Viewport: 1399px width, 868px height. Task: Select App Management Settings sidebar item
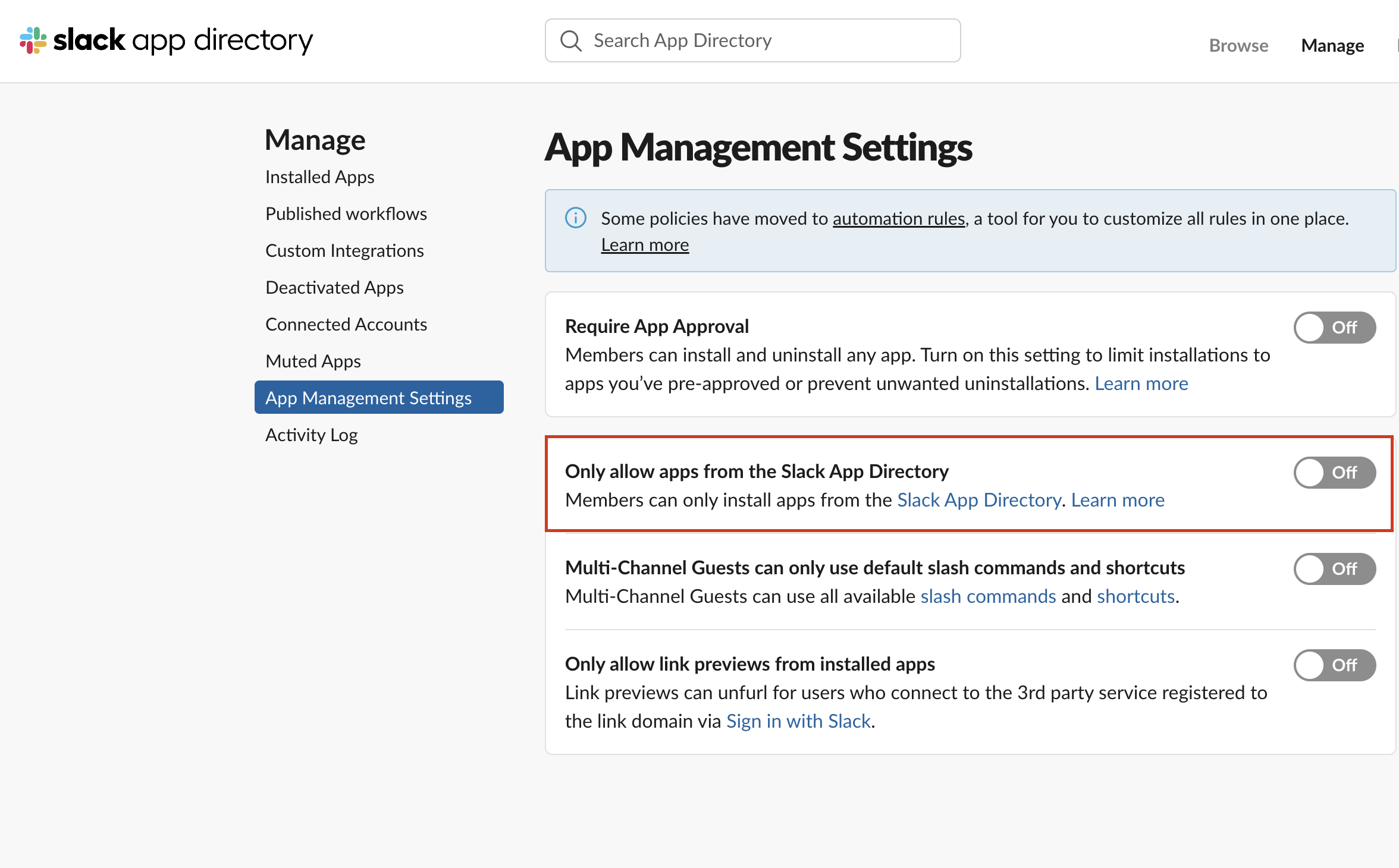pos(379,398)
